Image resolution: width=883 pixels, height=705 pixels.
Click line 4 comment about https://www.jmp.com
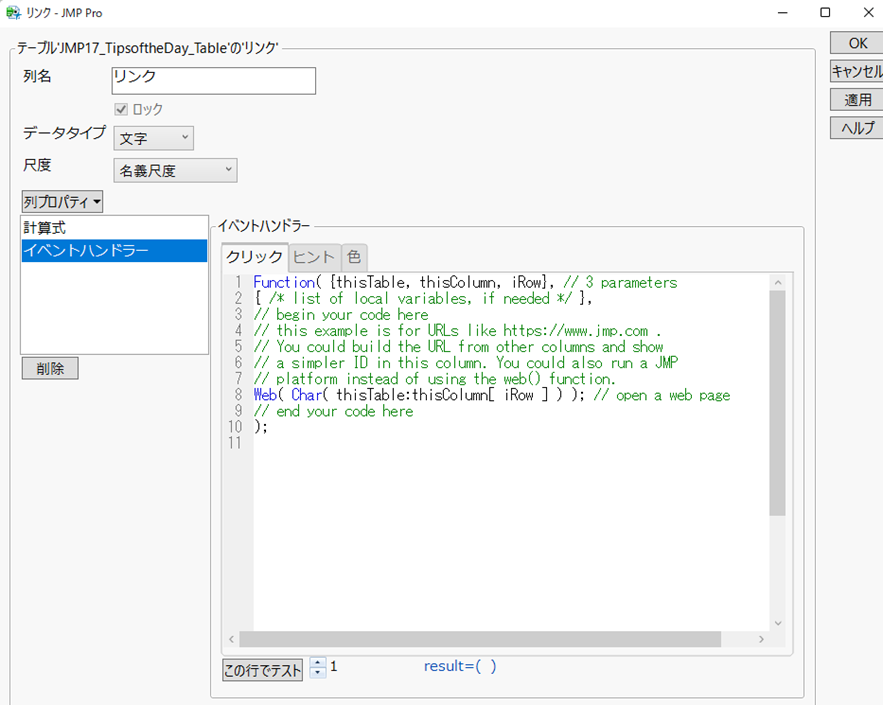pos(457,331)
